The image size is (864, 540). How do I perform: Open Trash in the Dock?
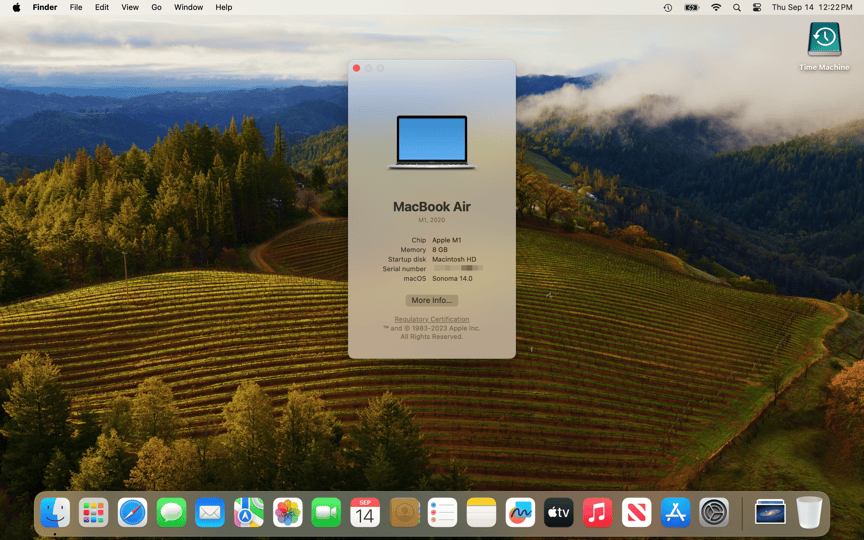809,512
